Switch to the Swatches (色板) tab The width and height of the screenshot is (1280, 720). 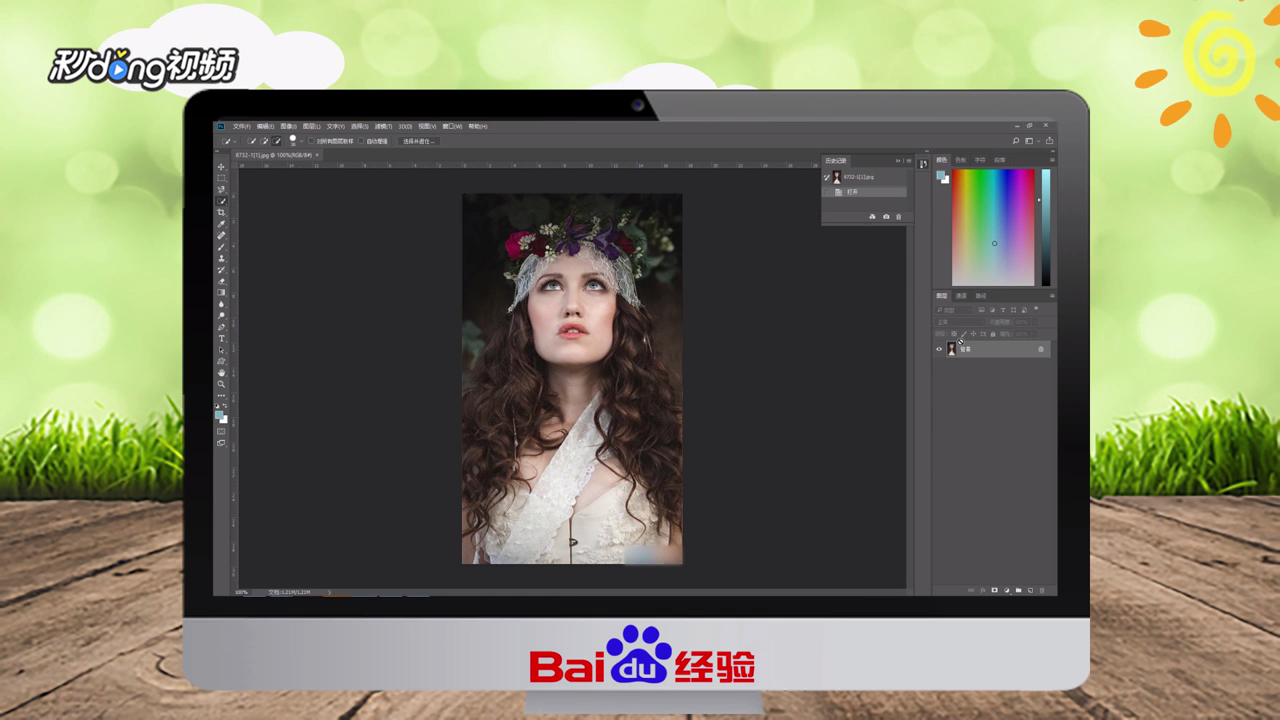click(961, 160)
